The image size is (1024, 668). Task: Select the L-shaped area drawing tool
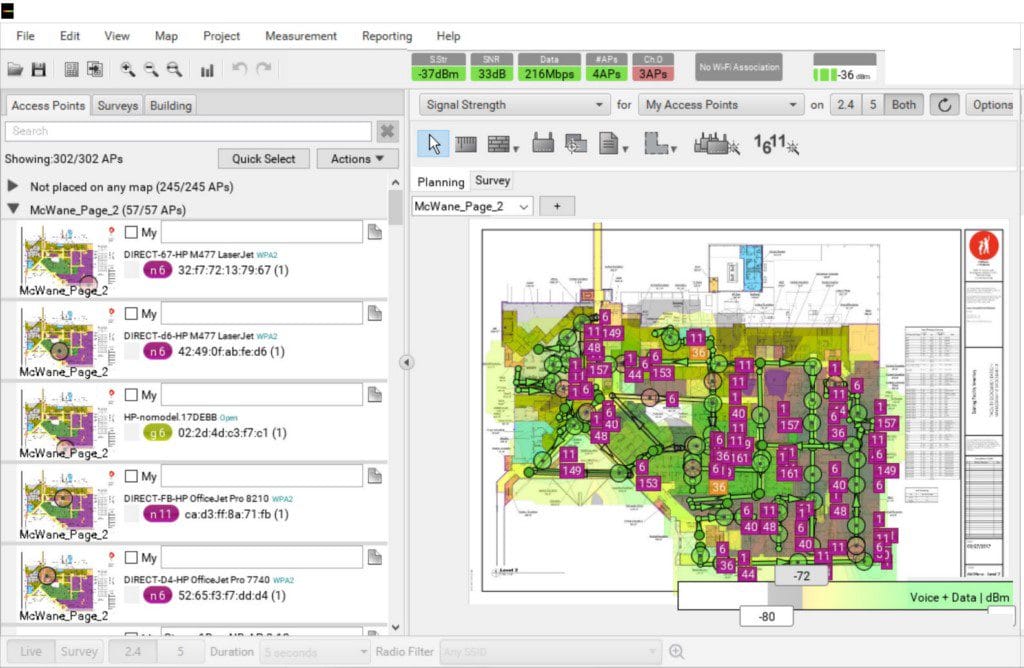pos(656,143)
